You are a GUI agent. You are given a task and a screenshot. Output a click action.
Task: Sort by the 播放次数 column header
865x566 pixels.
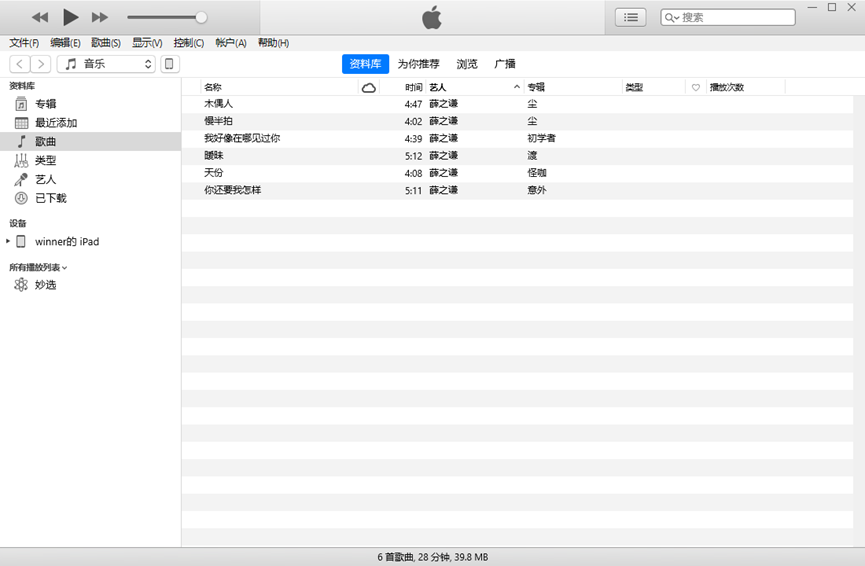746,87
